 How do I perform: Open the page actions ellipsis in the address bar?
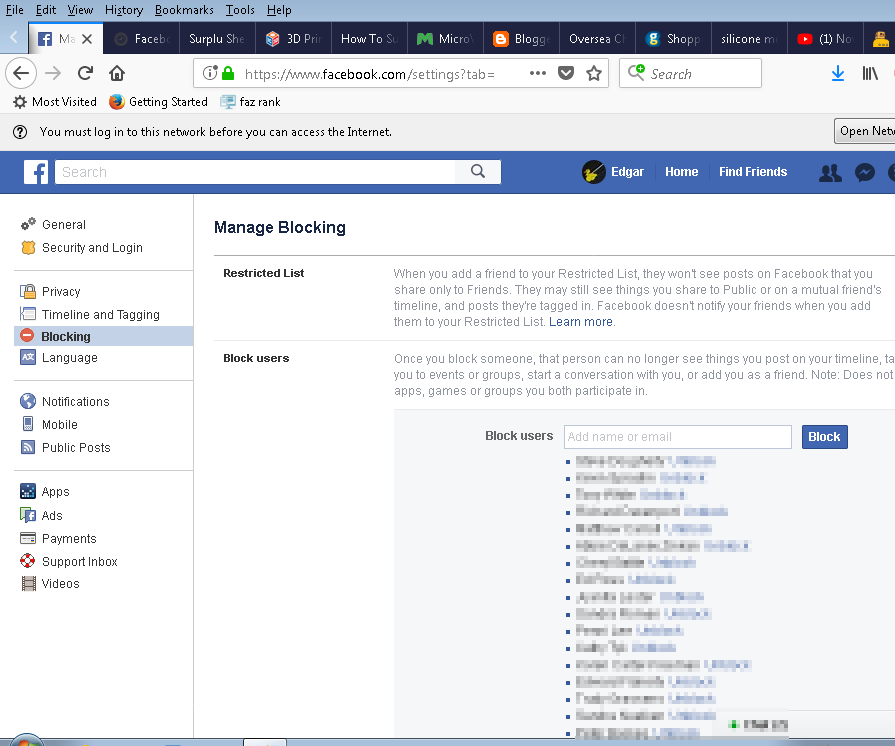537,73
